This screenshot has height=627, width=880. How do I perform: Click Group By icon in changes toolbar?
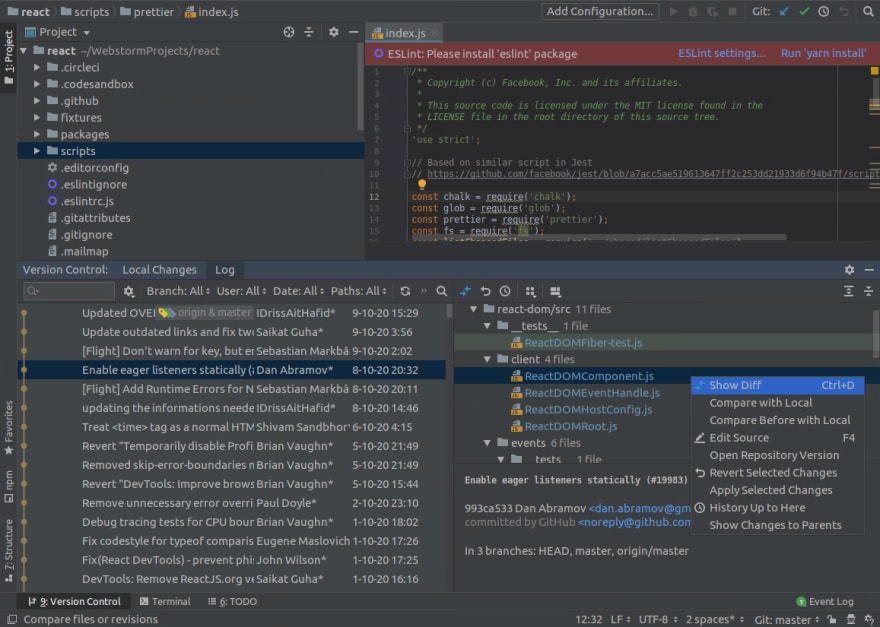click(530, 291)
